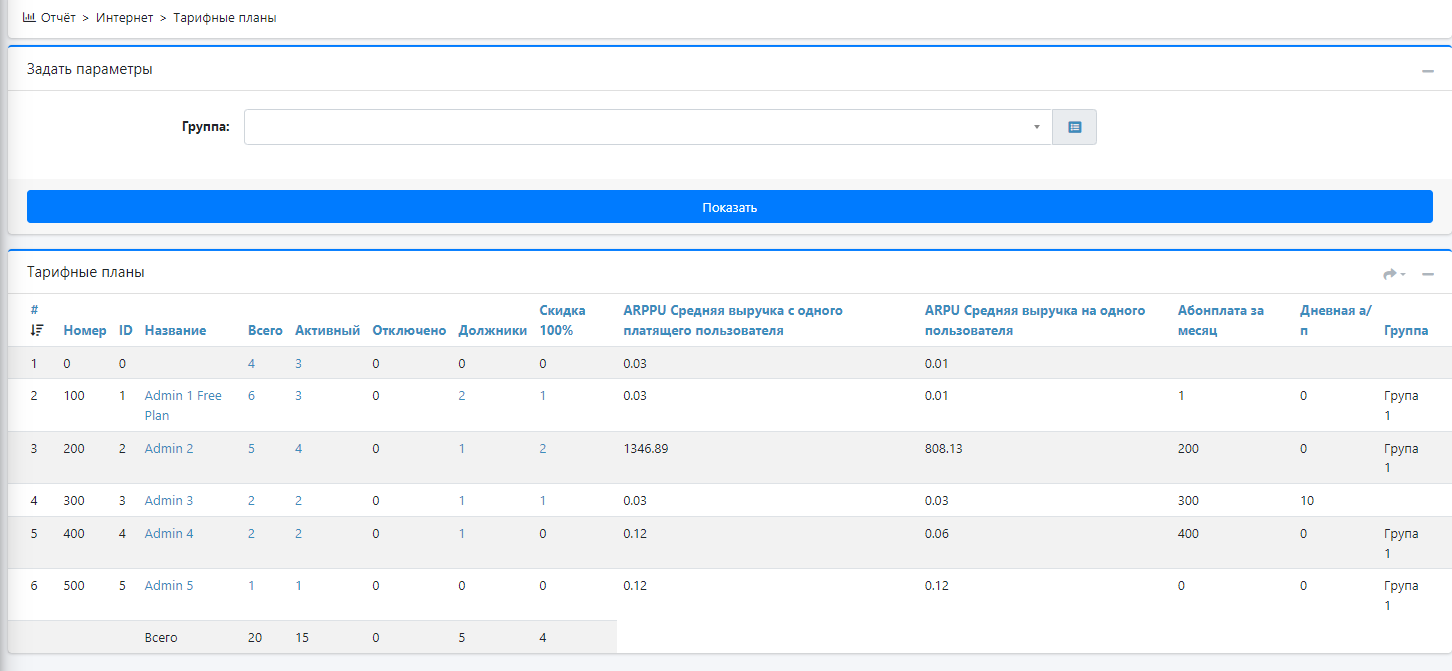This screenshot has height=671, width=1452.
Task: Open the Admin 4 tariff link
Action: pos(169,533)
